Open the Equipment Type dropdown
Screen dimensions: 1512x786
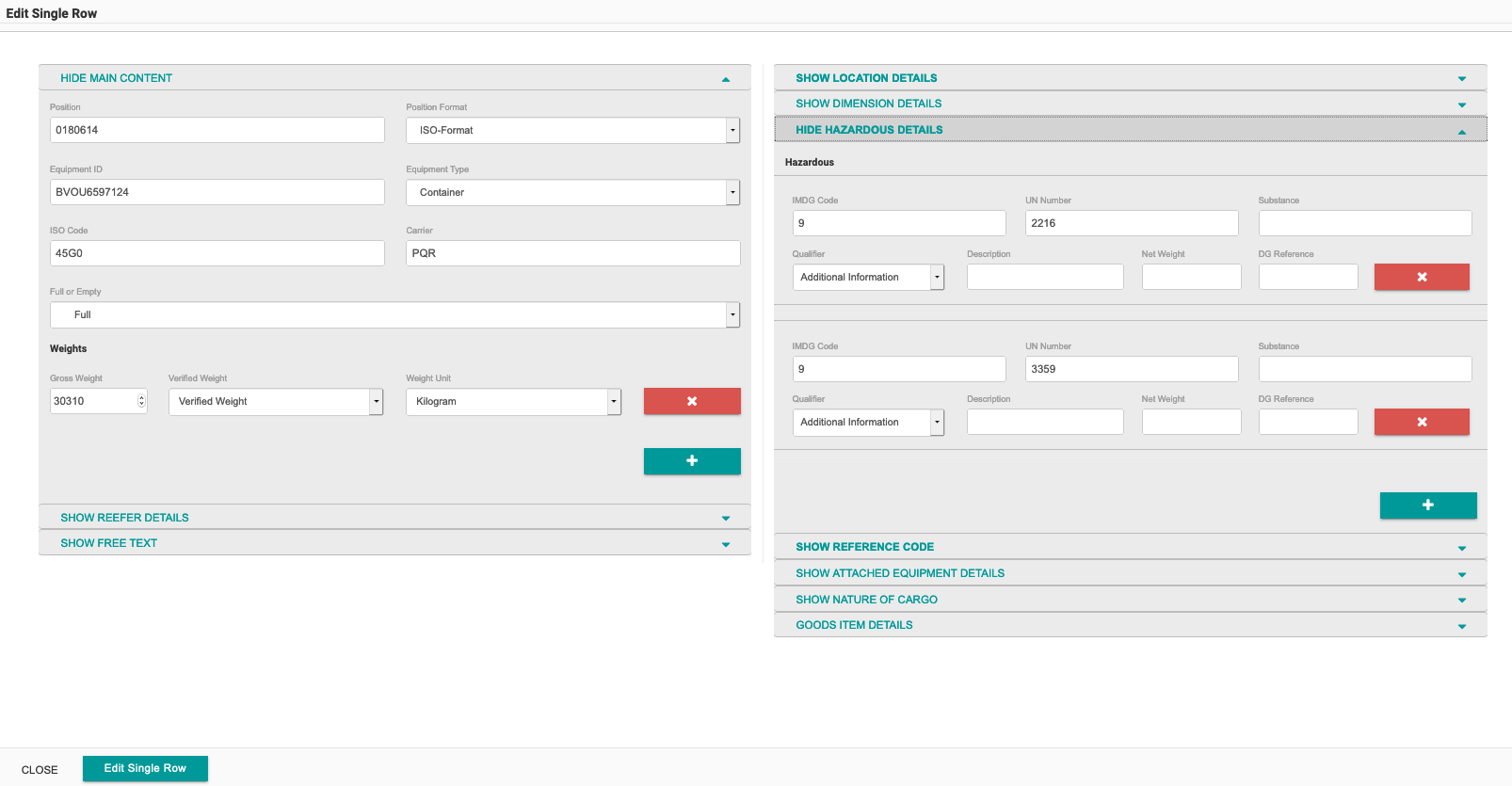click(x=732, y=192)
